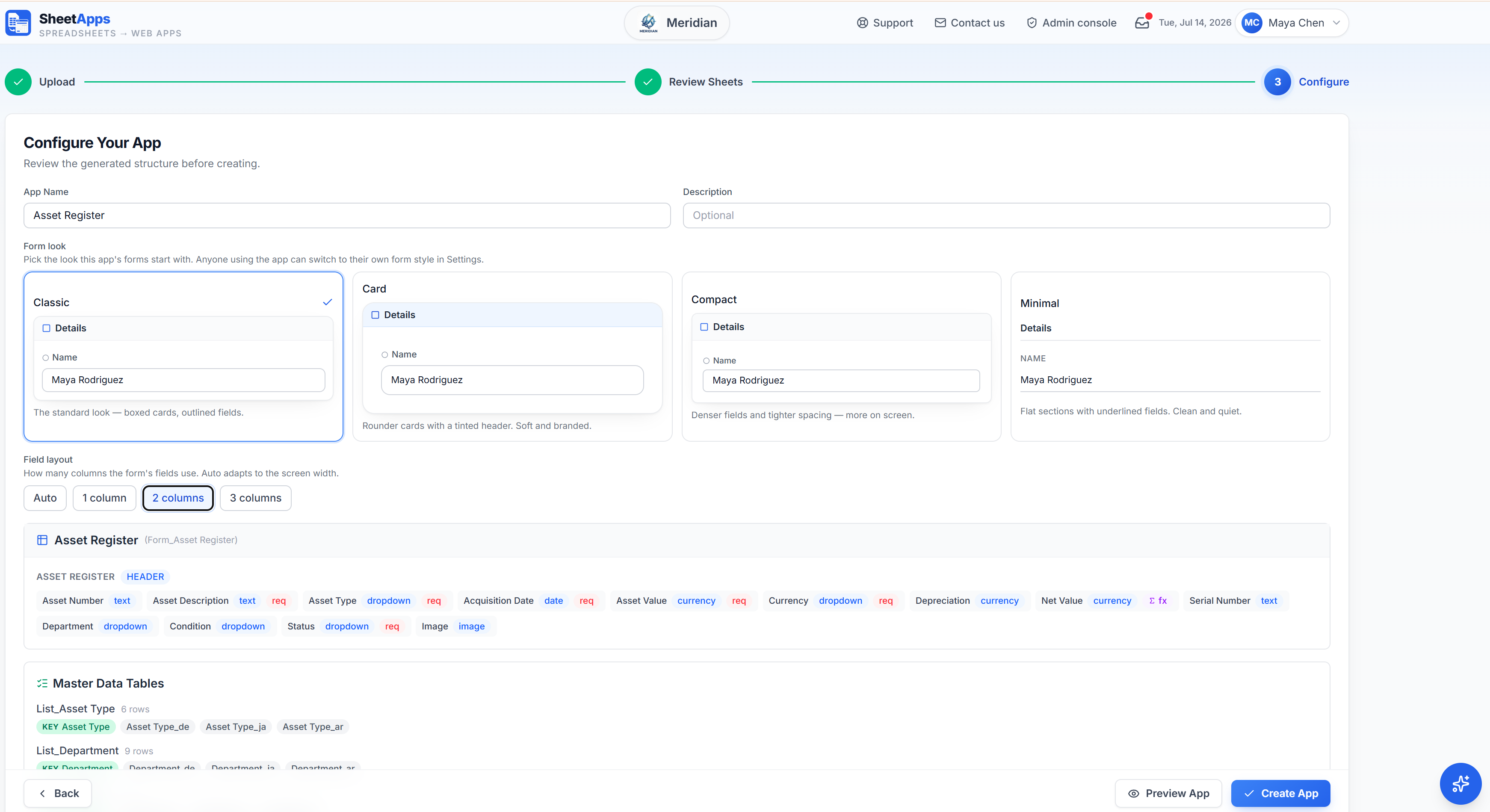Click the Meridian brand logo icon
This screenshot has width=1490, height=812.
coord(648,23)
